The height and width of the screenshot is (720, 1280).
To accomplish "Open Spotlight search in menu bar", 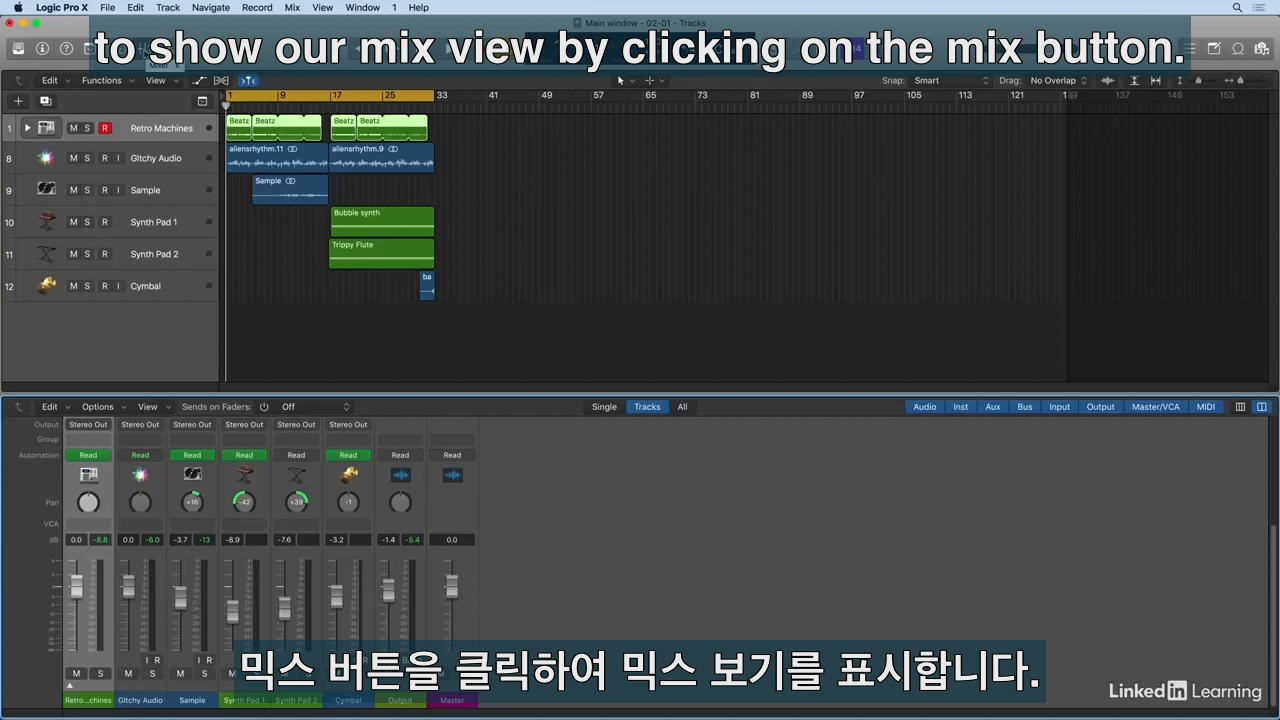I will (1237, 7).
